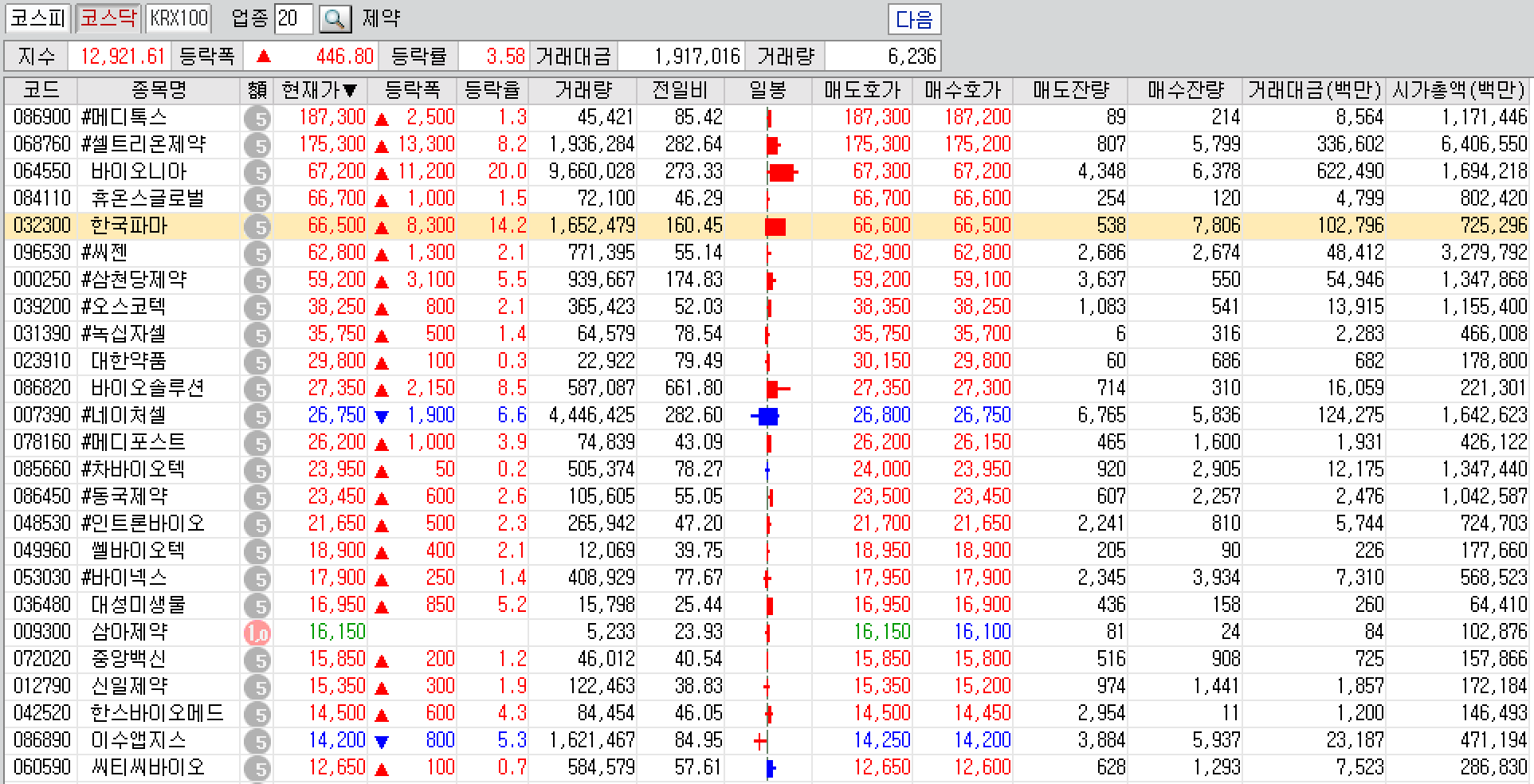Click 삼아제약 current price 16,150
Image resolution: width=1534 pixels, height=784 pixels.
click(337, 633)
